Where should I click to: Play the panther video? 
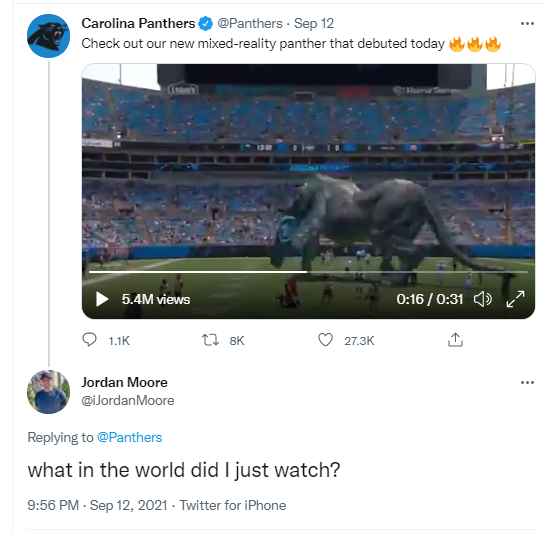tap(102, 299)
